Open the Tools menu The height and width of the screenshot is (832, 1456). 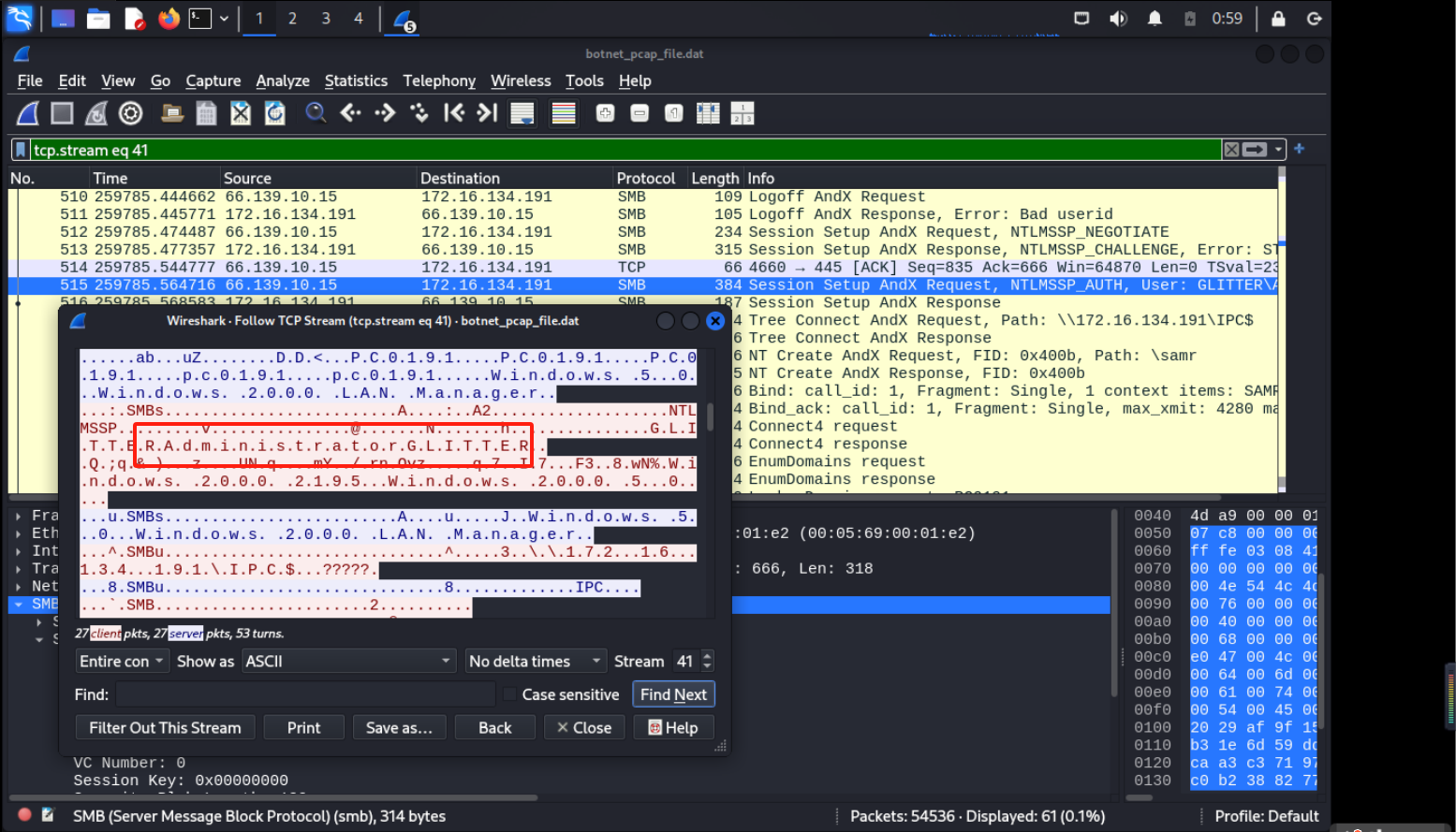(584, 80)
